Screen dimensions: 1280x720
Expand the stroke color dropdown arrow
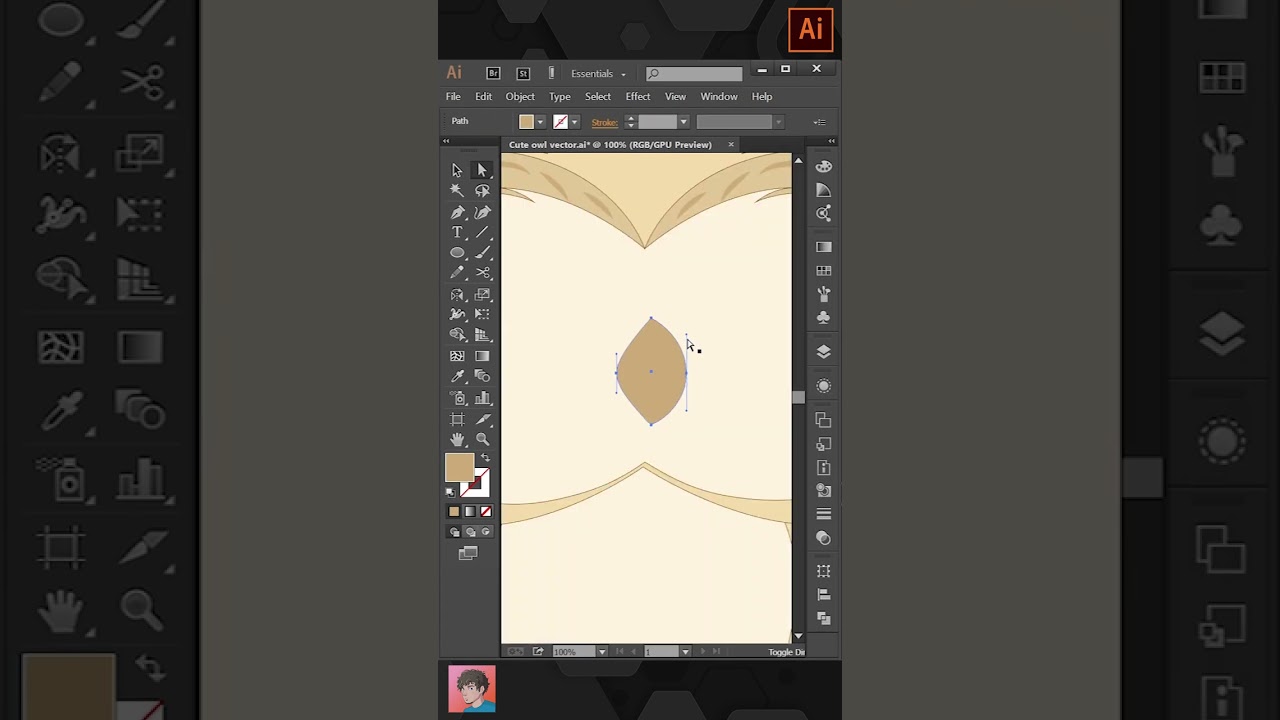point(574,122)
